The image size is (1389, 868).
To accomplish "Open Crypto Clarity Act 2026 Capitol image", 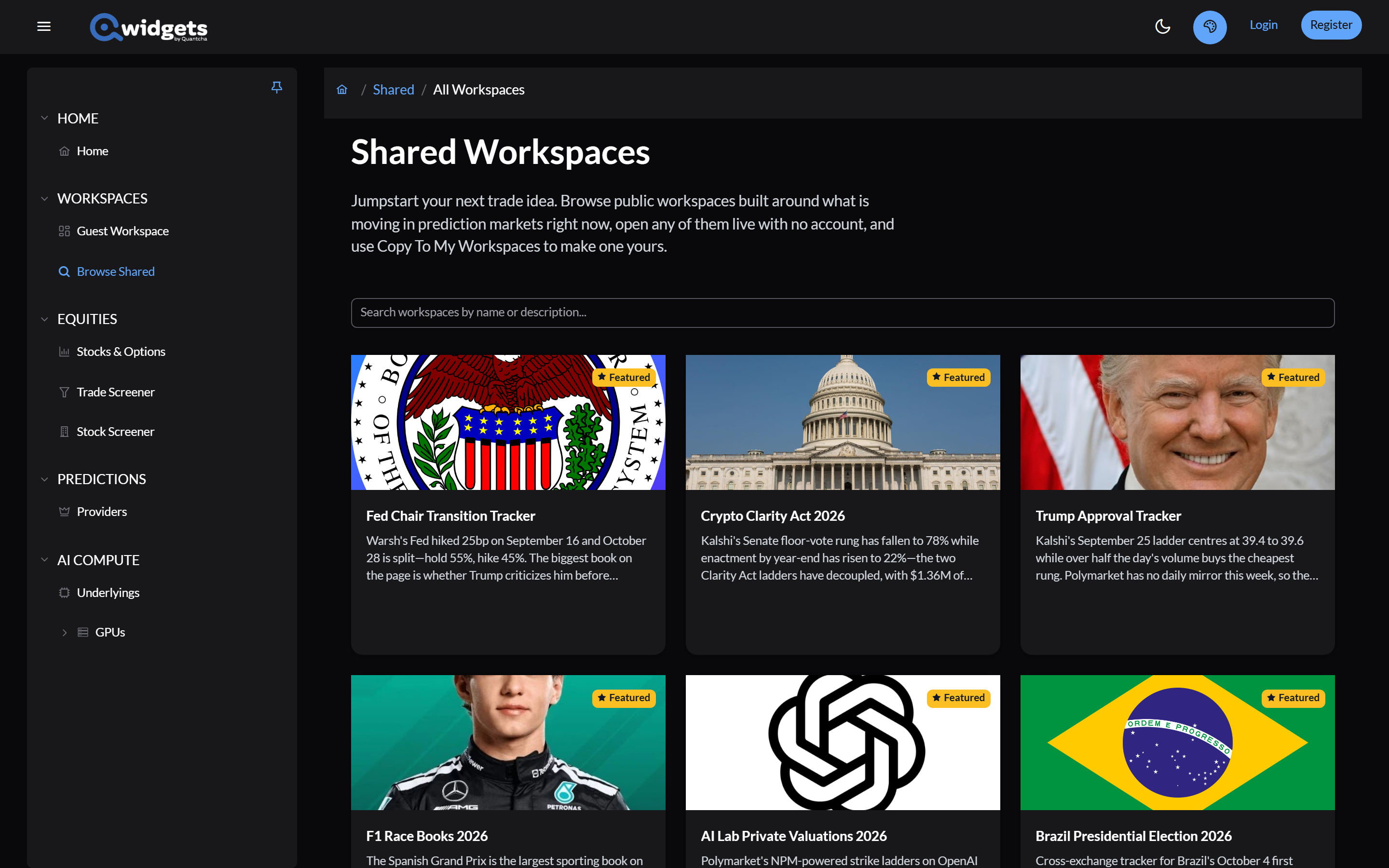I will pos(843,422).
